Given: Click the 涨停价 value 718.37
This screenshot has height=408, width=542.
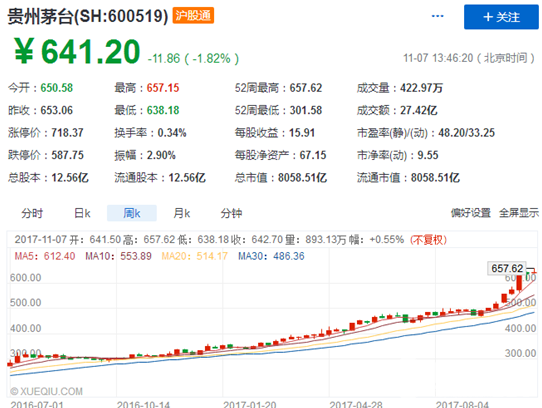Looking at the screenshot, I should click(67, 133).
